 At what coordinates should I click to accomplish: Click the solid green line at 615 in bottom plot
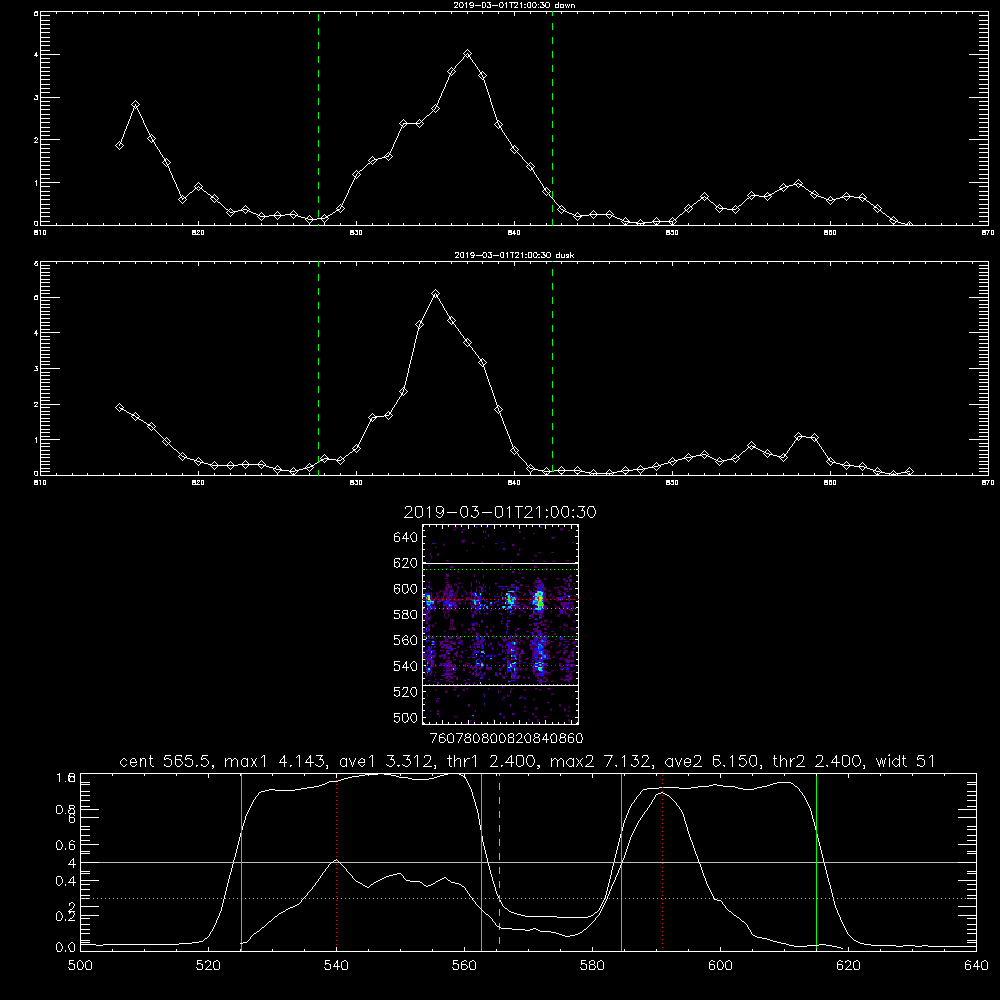(x=816, y=861)
